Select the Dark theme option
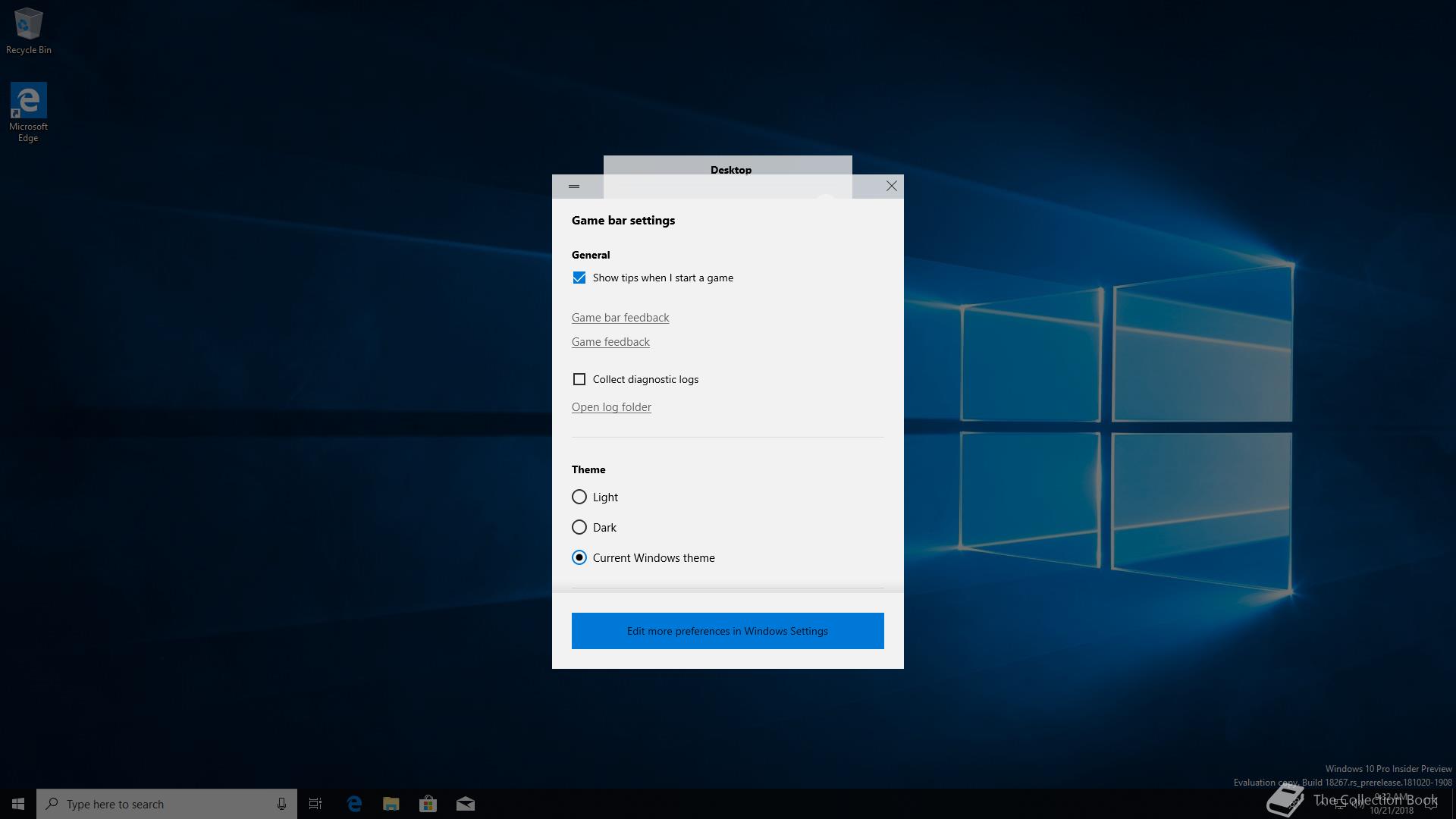The width and height of the screenshot is (1456, 819). pos(579,527)
